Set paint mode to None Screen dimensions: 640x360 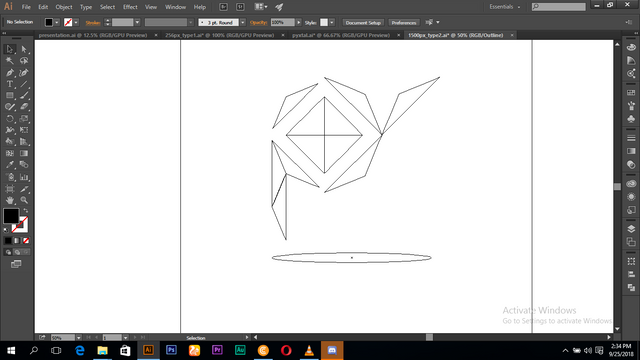[26, 241]
